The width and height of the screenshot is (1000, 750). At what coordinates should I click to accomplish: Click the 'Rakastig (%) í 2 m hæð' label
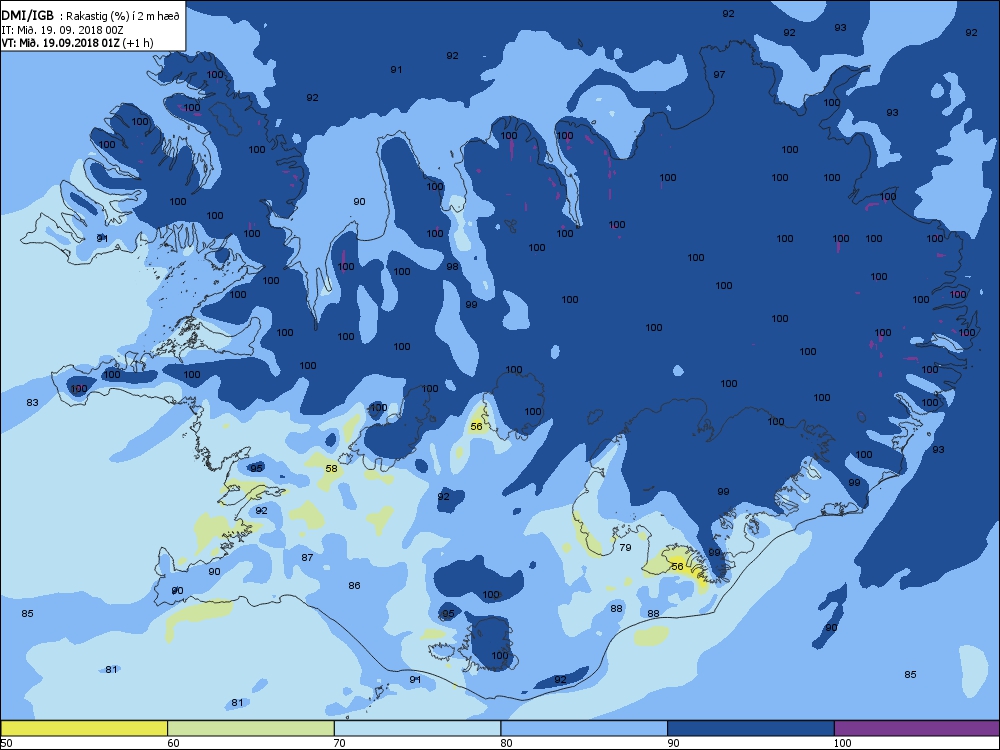(x=124, y=17)
